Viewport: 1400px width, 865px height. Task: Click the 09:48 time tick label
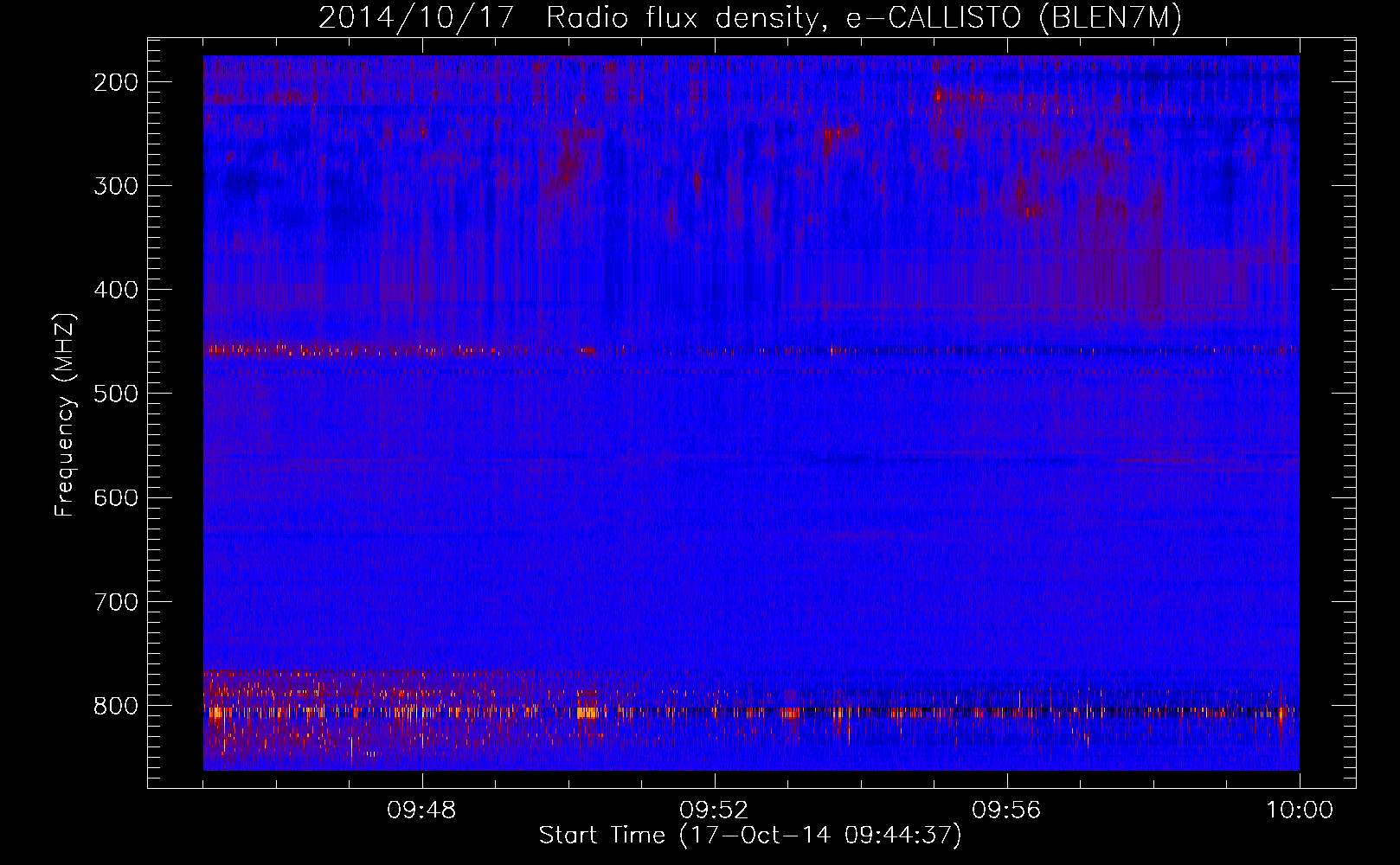pos(421,811)
